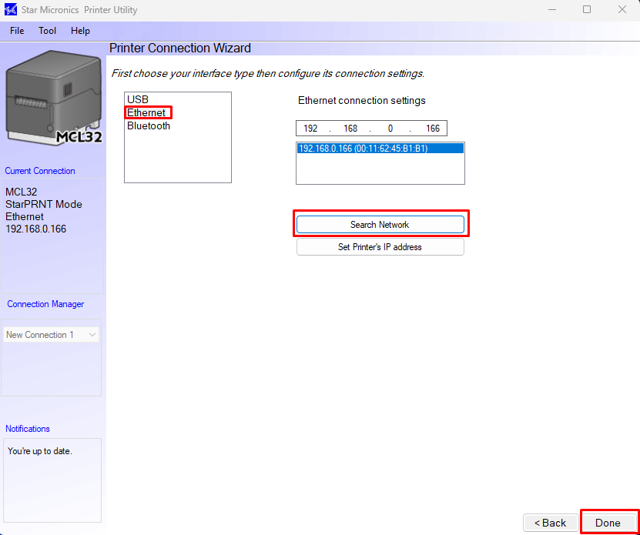Select the discovered printer 192.168.0.166 entry
The height and width of the screenshot is (535, 640).
tap(363, 148)
